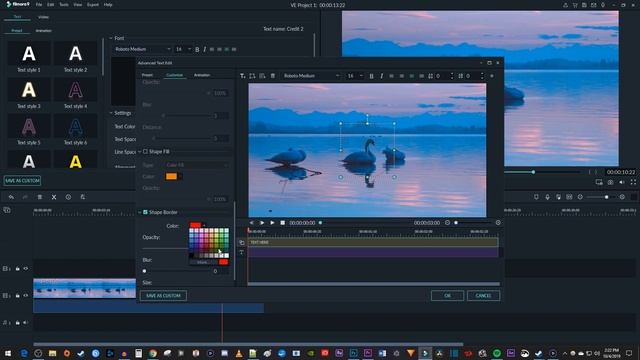The height and width of the screenshot is (360, 640).
Task: Click the add image icon in dialog toolbar
Action: pyautogui.click(x=262, y=76)
